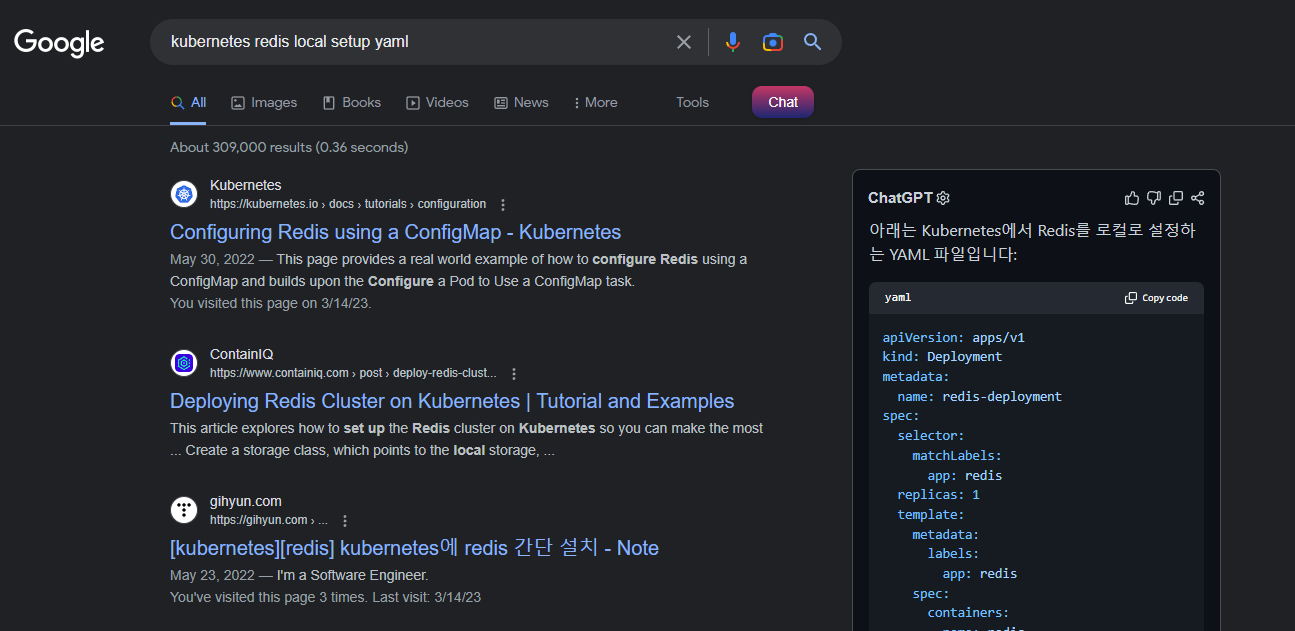
Task: Open more options for gihyun.com result
Action: (345, 521)
